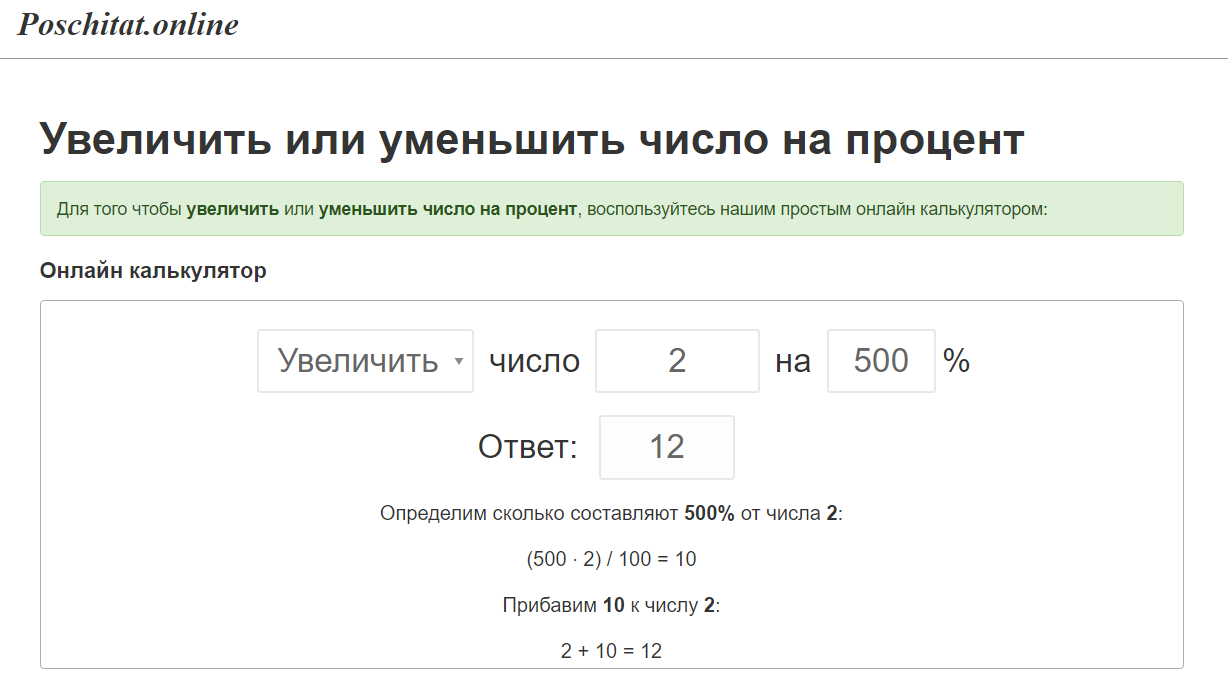The height and width of the screenshot is (679, 1228).
Task: Focus the percent input containing 500
Action: pyautogui.click(x=881, y=361)
